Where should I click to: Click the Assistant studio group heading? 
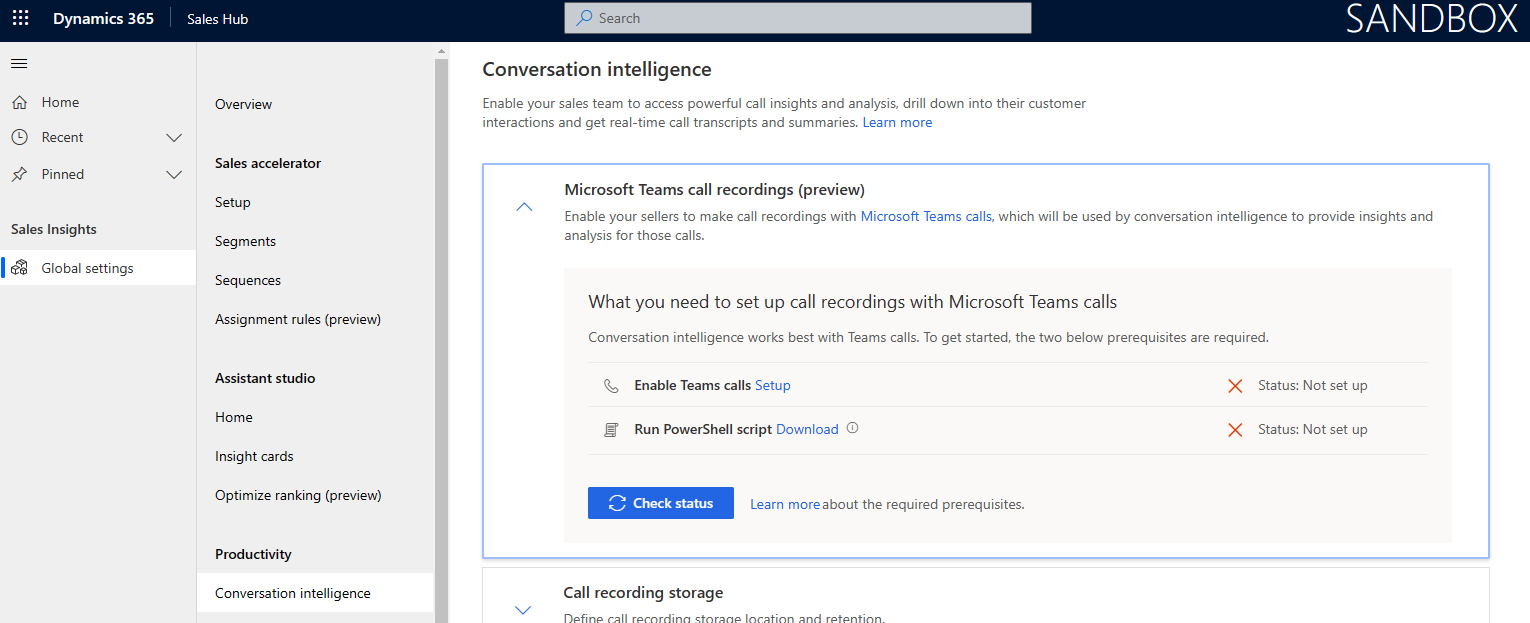265,378
